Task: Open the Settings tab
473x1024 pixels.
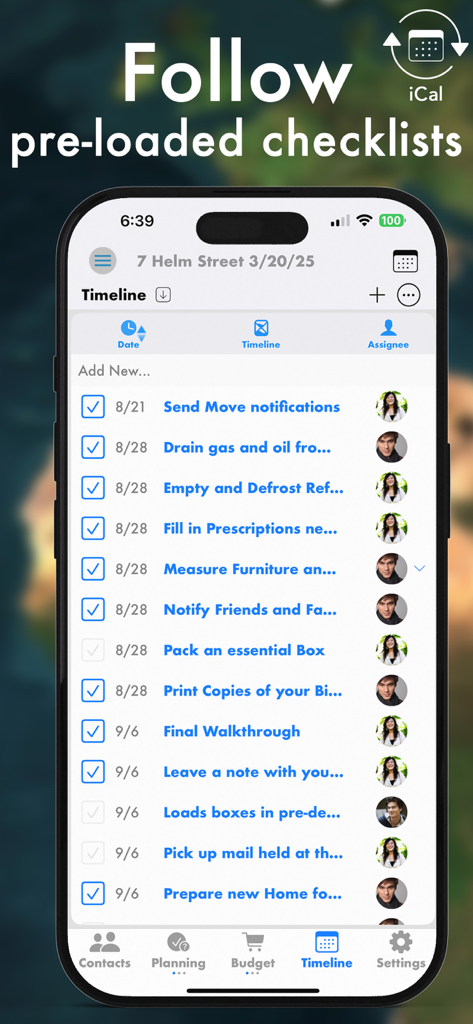Action: tap(400, 950)
